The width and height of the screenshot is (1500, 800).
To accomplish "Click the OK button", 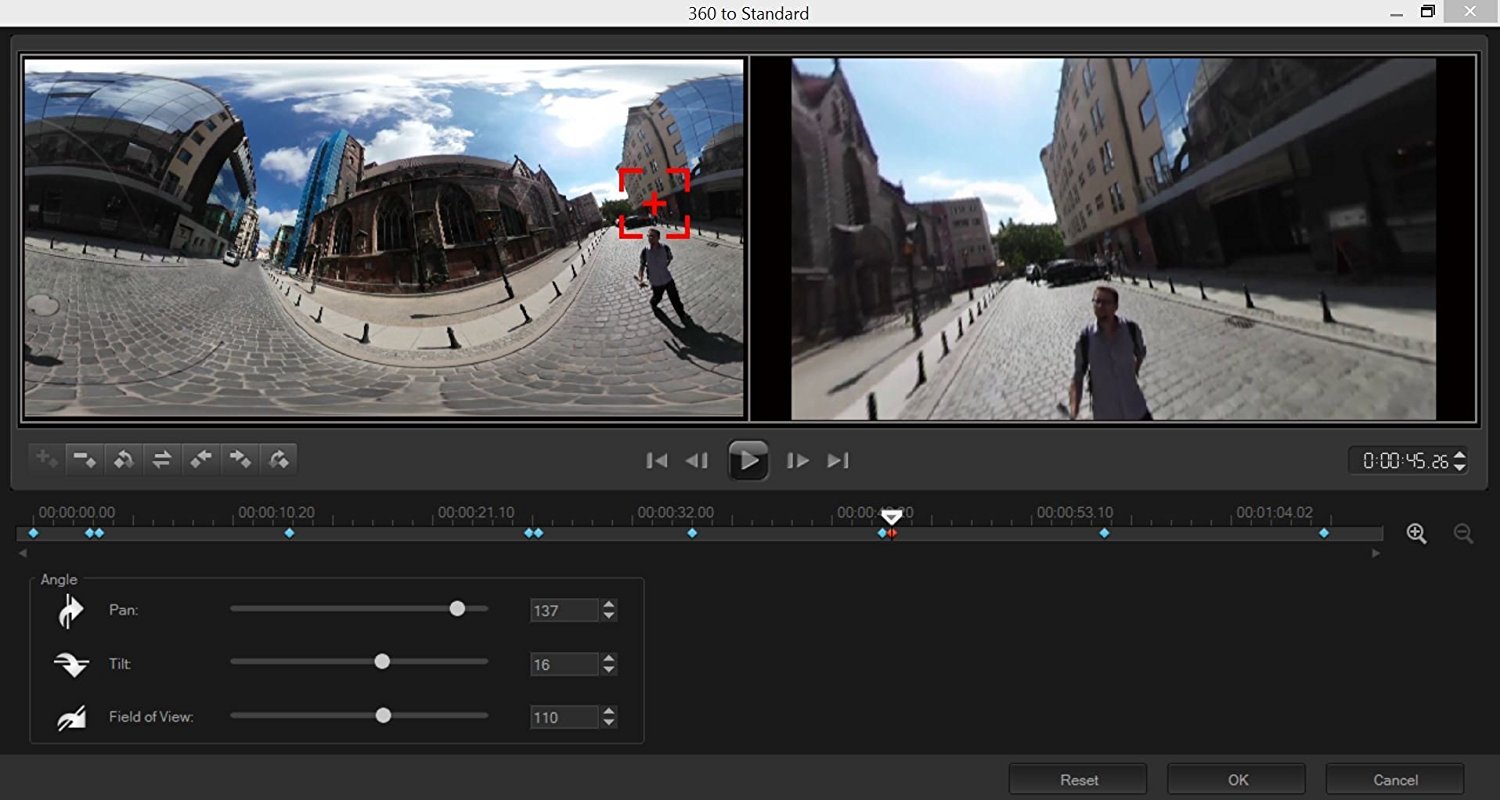I will (x=1236, y=779).
